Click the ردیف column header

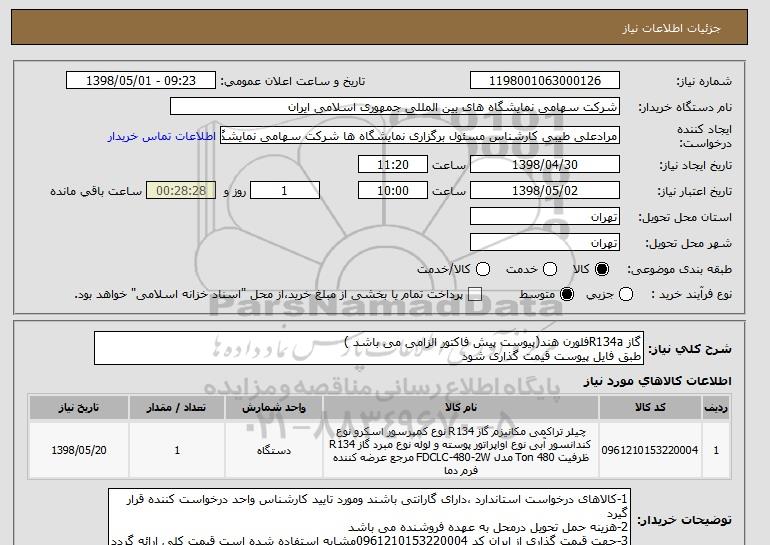[716, 408]
